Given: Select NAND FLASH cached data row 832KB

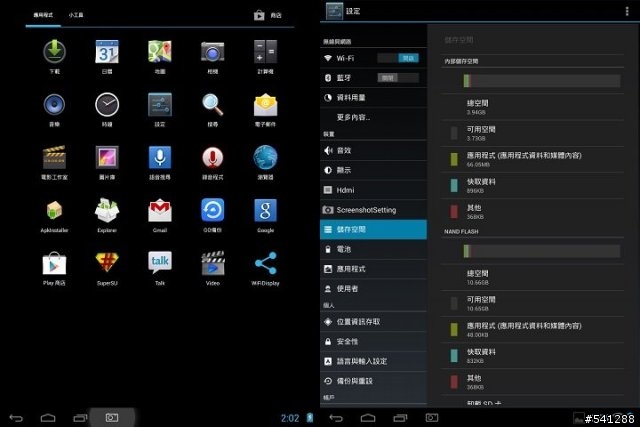Looking at the screenshot, I should coord(532,356).
